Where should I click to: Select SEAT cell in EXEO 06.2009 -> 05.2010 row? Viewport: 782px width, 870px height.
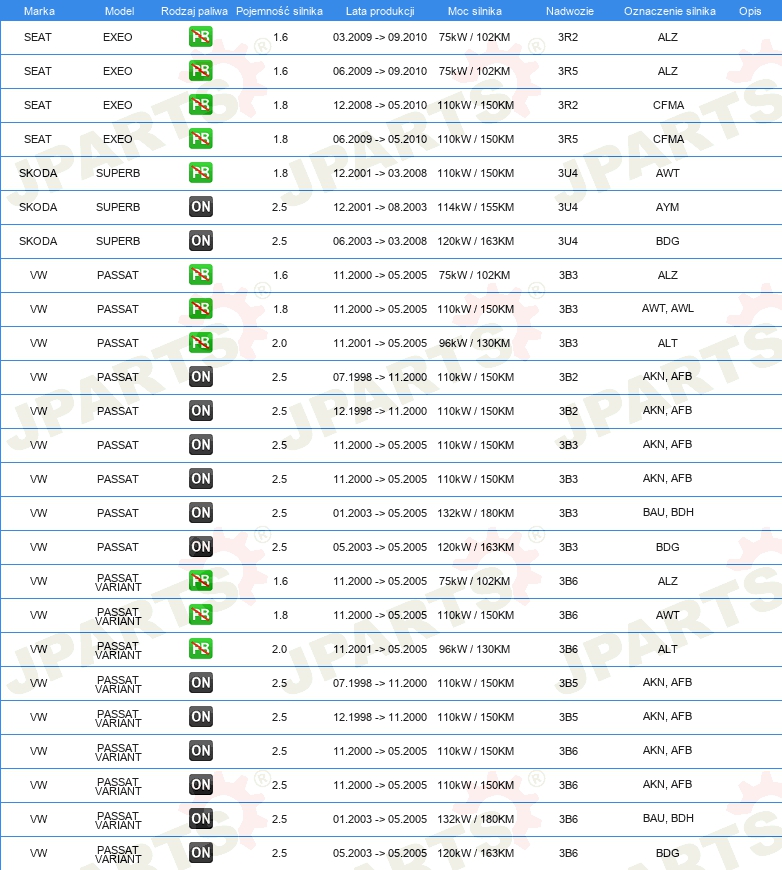click(x=38, y=139)
